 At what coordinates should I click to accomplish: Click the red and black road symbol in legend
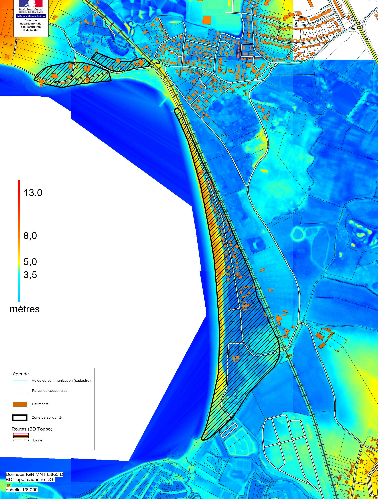20,436
